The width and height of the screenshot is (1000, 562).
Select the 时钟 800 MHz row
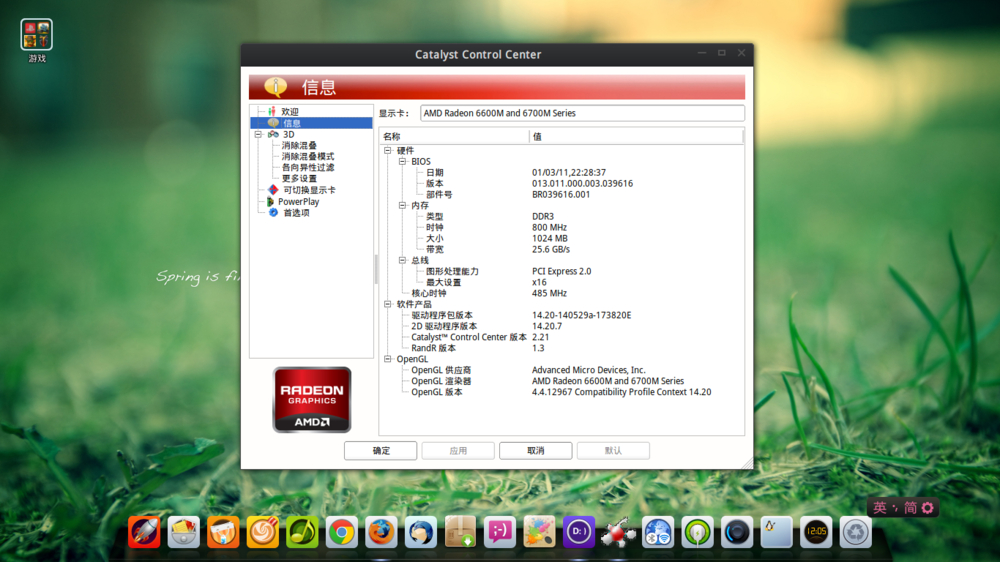point(561,228)
